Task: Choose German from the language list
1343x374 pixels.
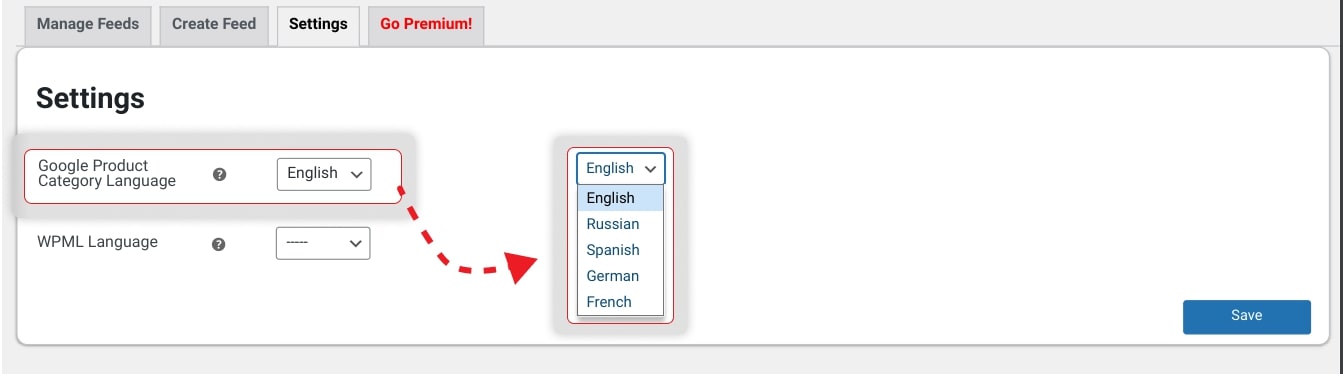Action: pyautogui.click(x=620, y=276)
